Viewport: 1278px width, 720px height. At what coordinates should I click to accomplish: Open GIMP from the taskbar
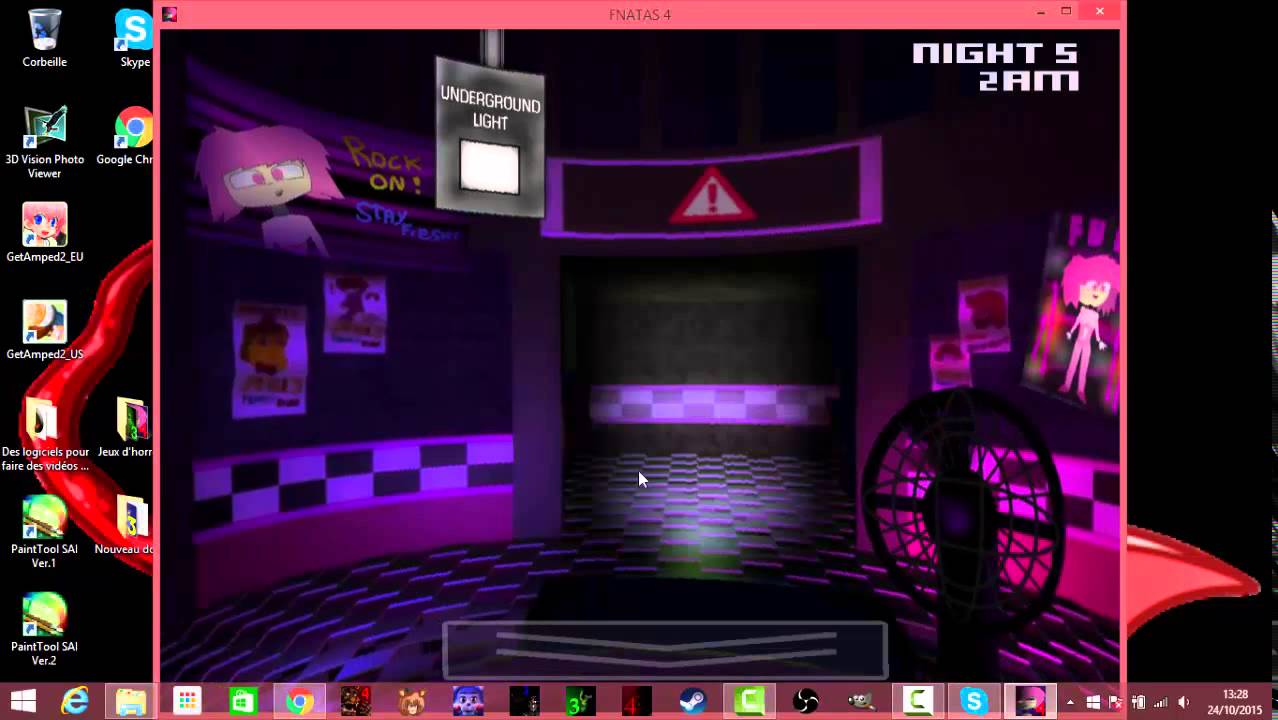pyautogui.click(x=862, y=701)
